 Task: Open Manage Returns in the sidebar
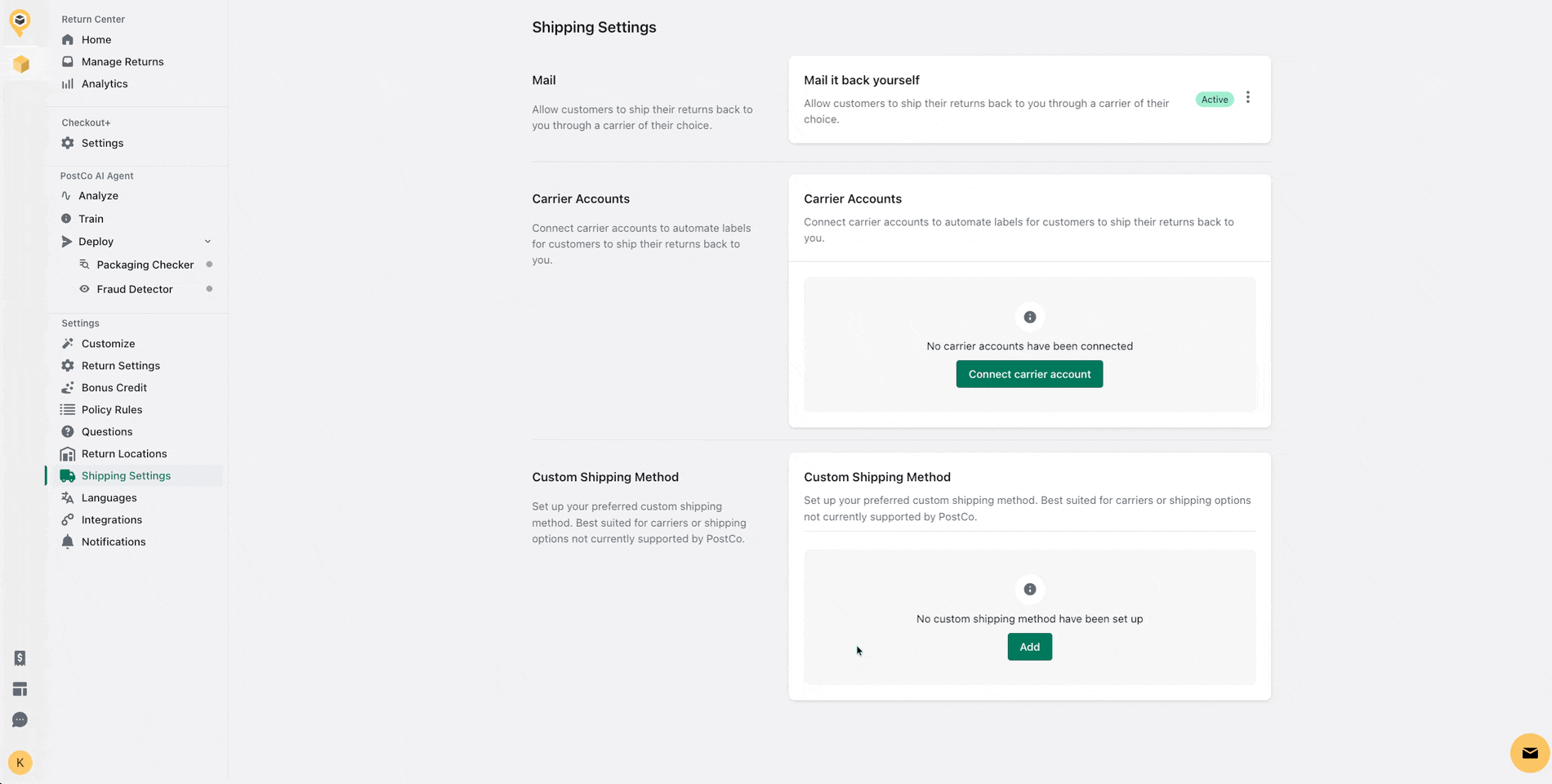[x=122, y=62]
